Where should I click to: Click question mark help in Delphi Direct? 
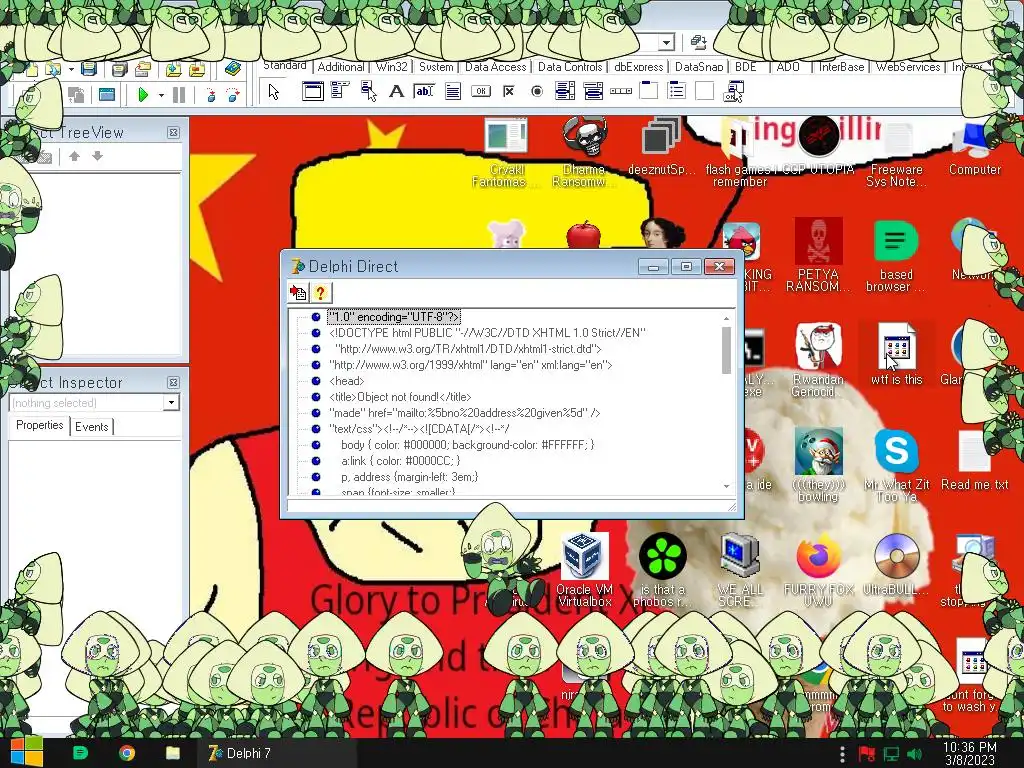[320, 293]
